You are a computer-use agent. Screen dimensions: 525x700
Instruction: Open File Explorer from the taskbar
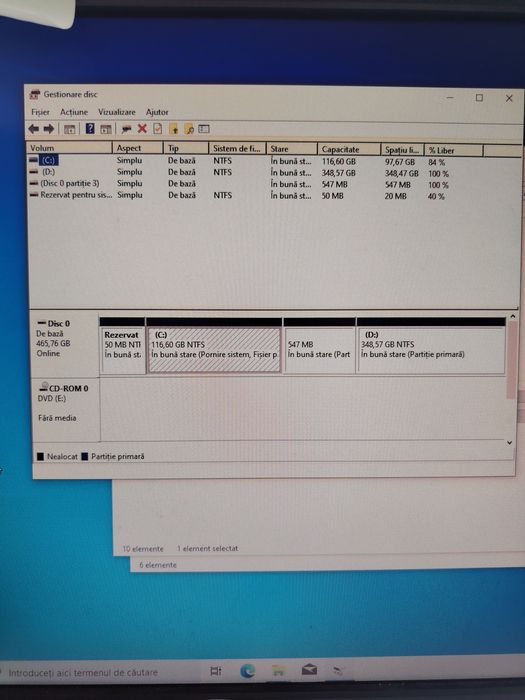click(x=279, y=671)
